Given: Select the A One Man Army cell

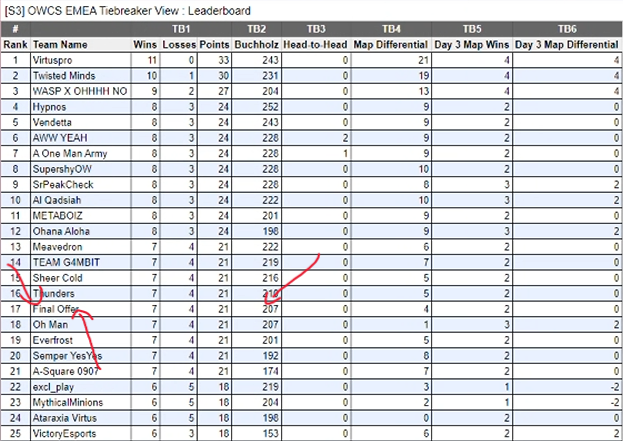Looking at the screenshot, I should 81,153.
